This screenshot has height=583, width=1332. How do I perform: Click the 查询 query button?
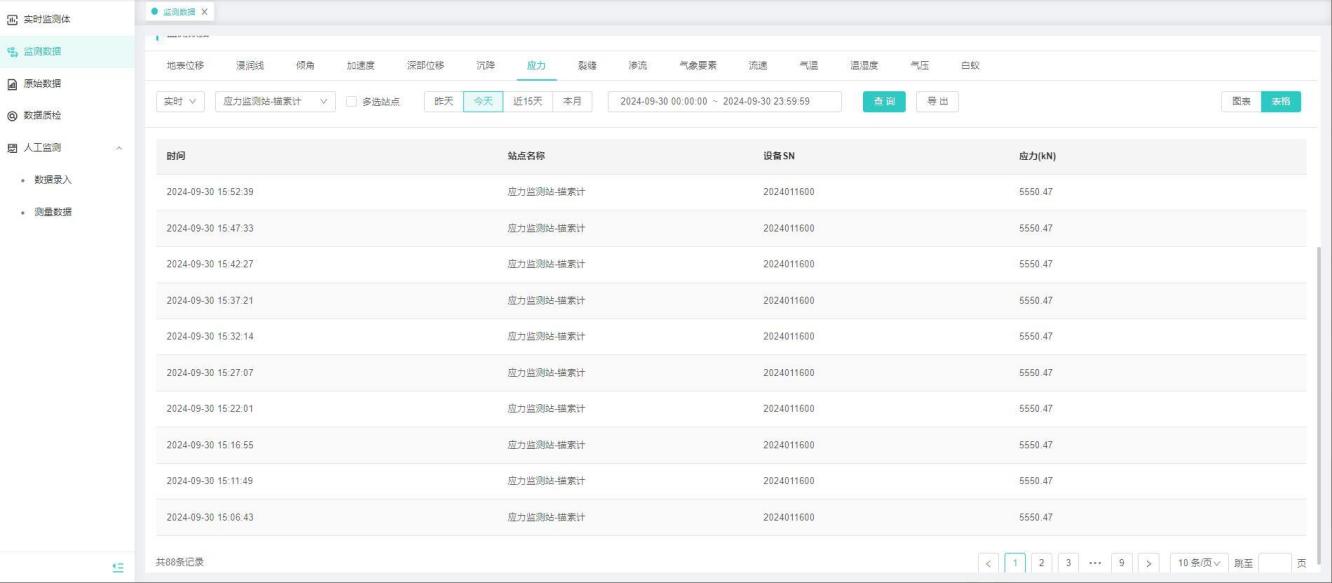[884, 102]
